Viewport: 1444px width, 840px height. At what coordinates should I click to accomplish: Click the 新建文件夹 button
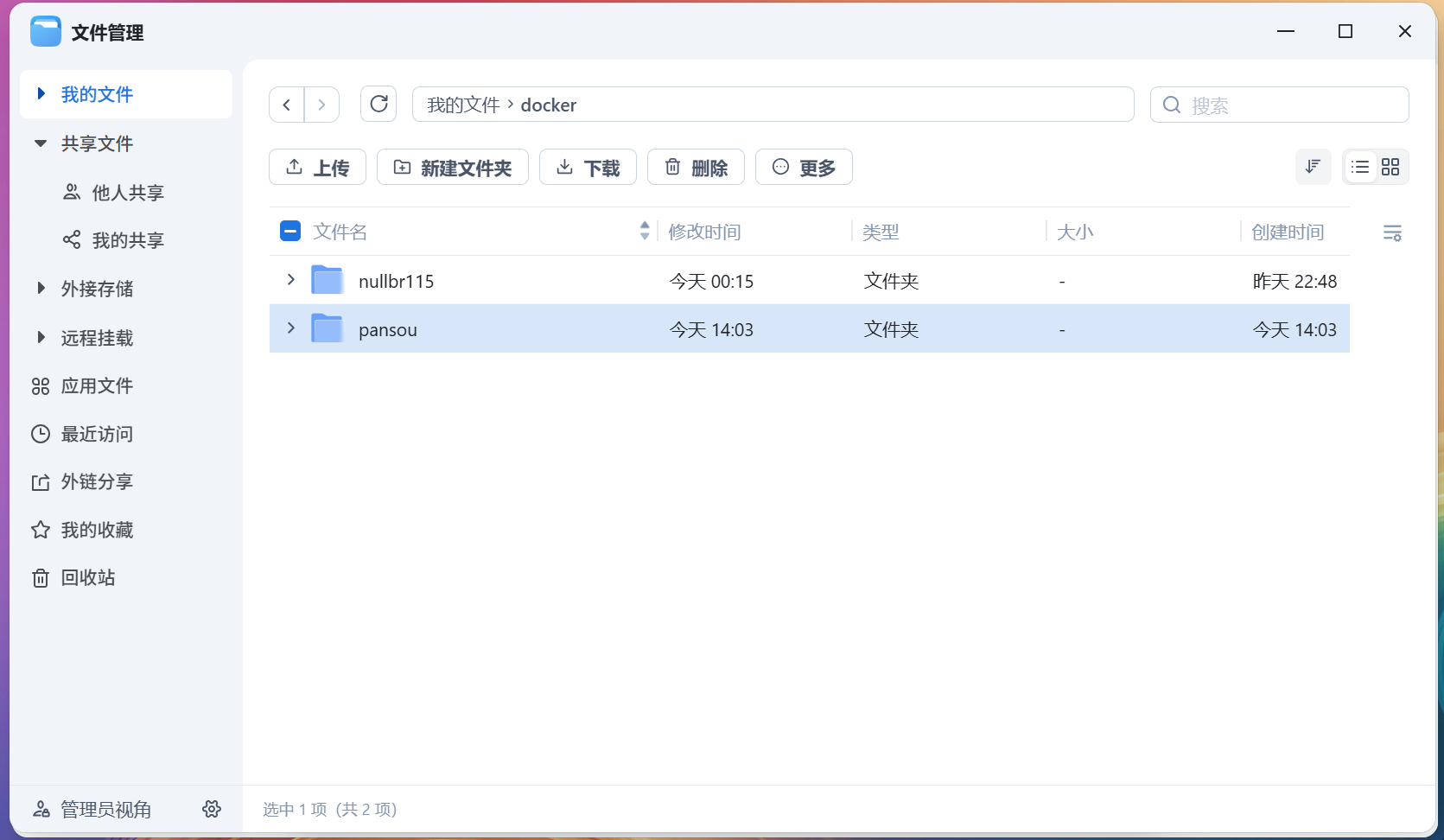453,167
